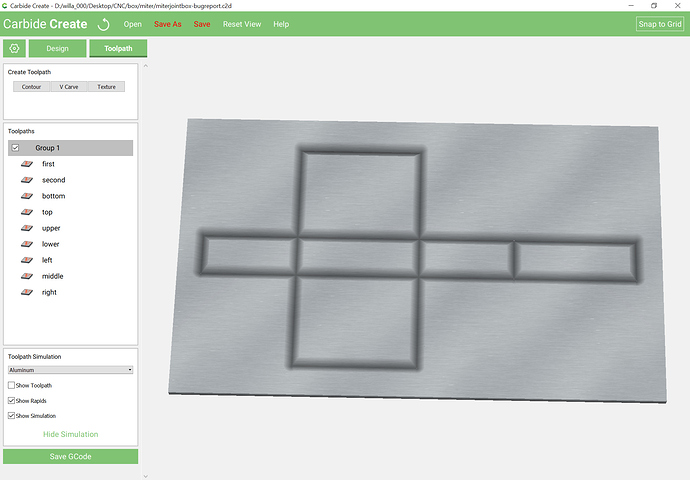This screenshot has width=690, height=480.
Task: Restore down the Carbide Create window
Action: 654,6
